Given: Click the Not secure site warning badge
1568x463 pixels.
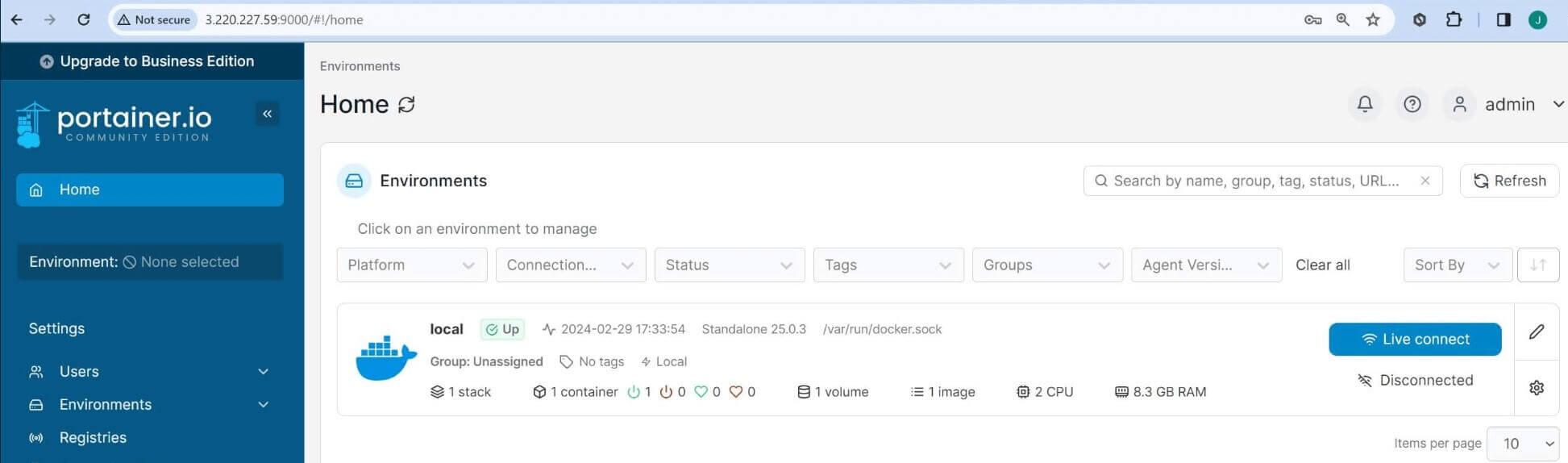Looking at the screenshot, I should coord(154,19).
